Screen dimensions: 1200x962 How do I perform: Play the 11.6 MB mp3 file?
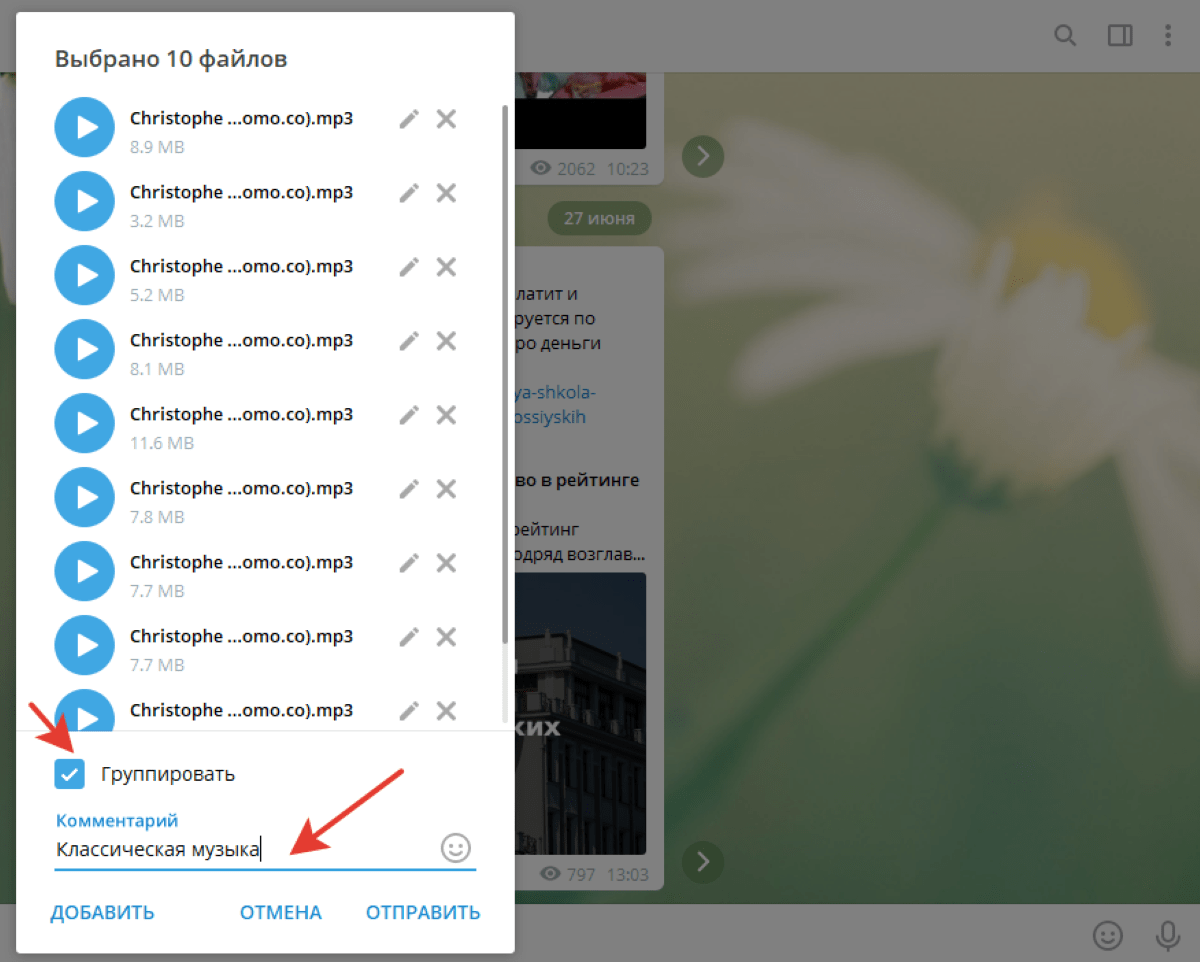85,423
